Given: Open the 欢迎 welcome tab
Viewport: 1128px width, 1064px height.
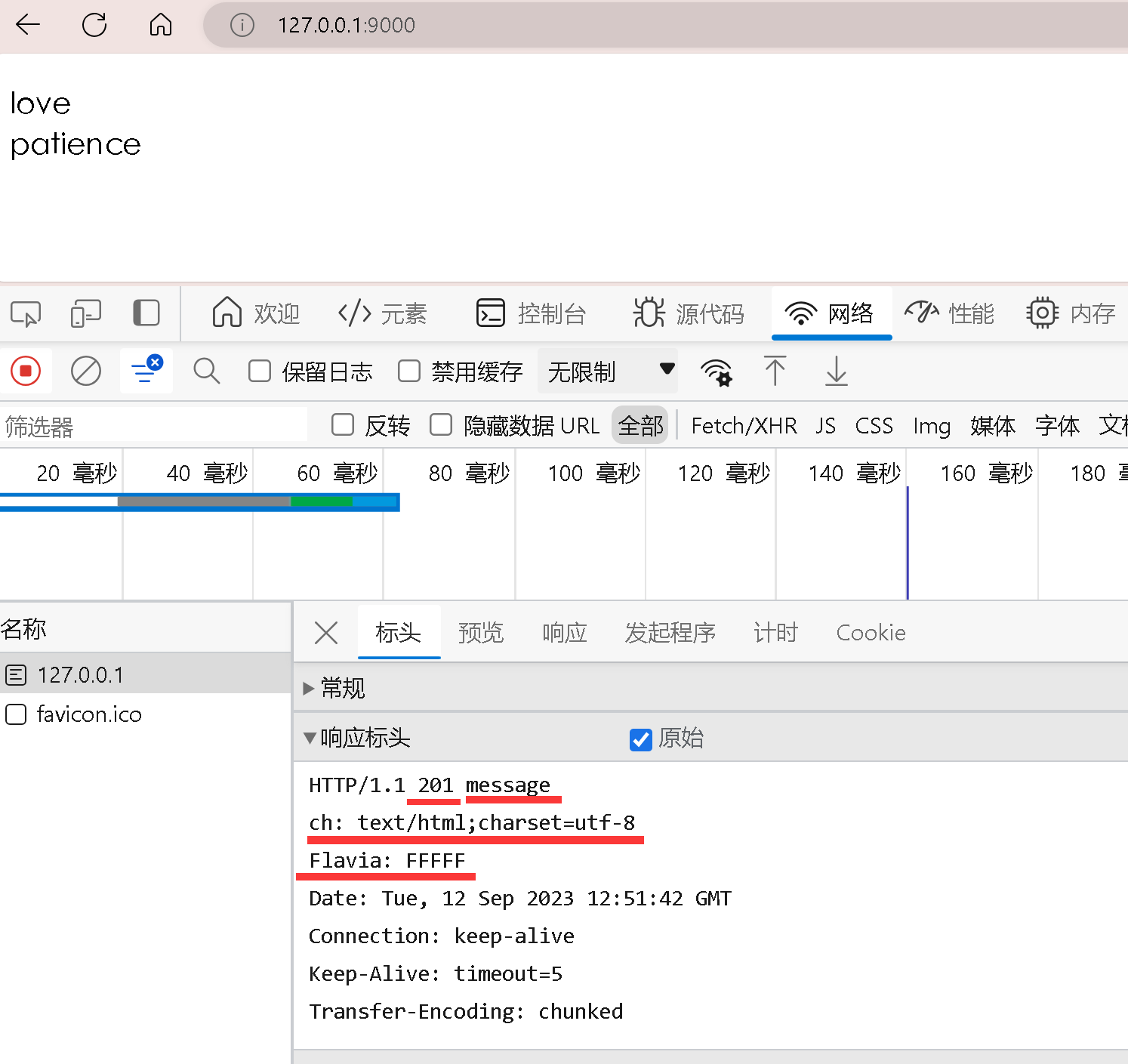Looking at the screenshot, I should [x=256, y=313].
